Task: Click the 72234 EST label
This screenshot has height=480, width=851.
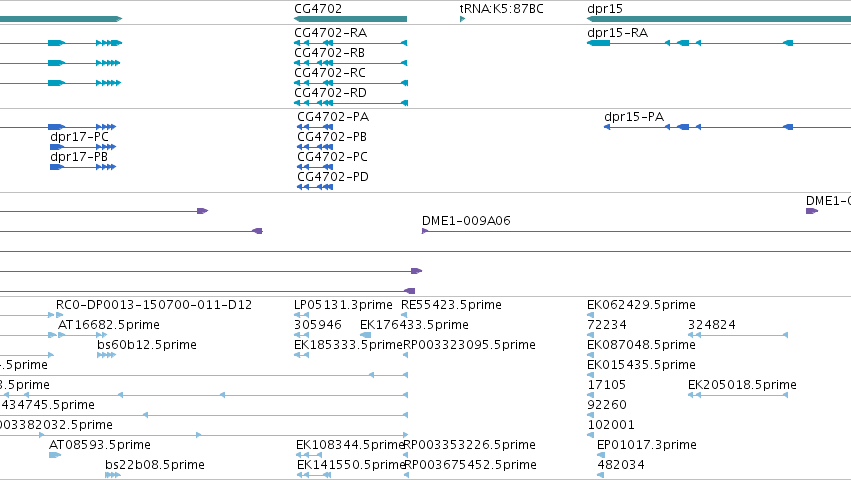Action: [x=607, y=325]
